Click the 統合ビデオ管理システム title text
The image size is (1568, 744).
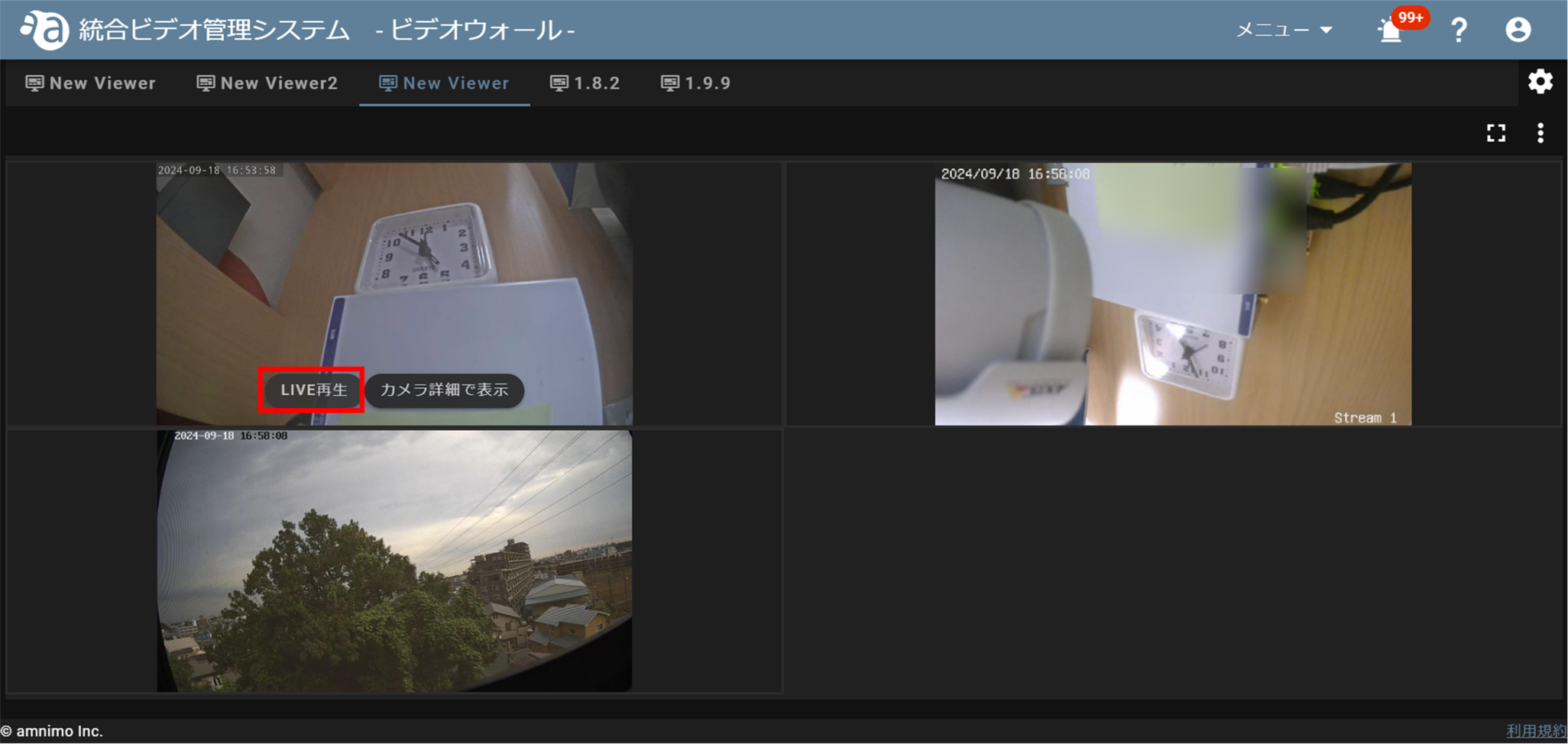(x=214, y=30)
